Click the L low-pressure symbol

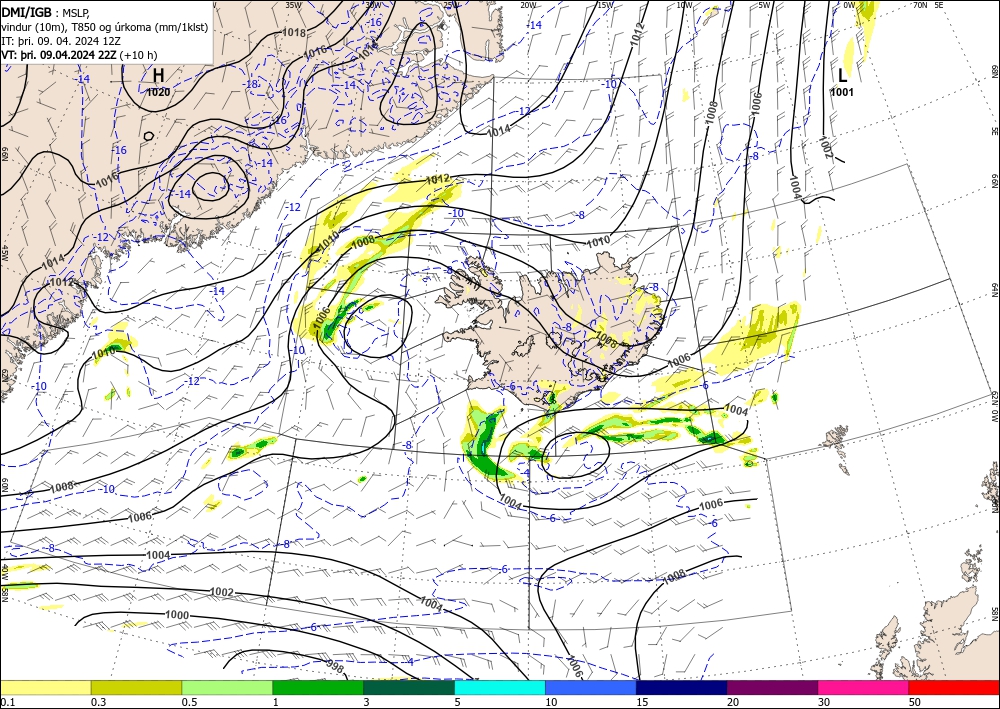point(842,75)
